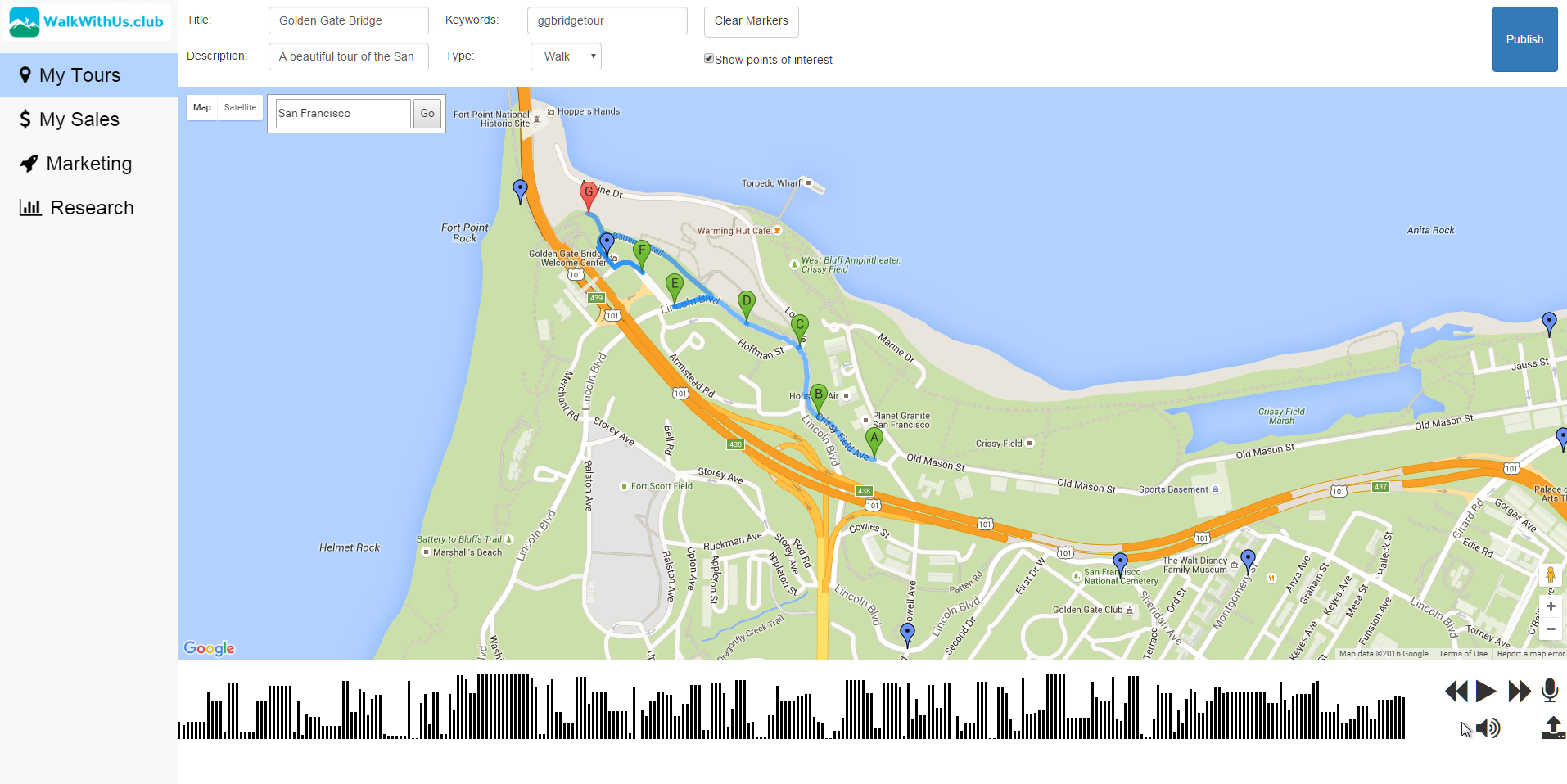
Task: Click the Hoppers Hands map label
Action: pos(589,111)
